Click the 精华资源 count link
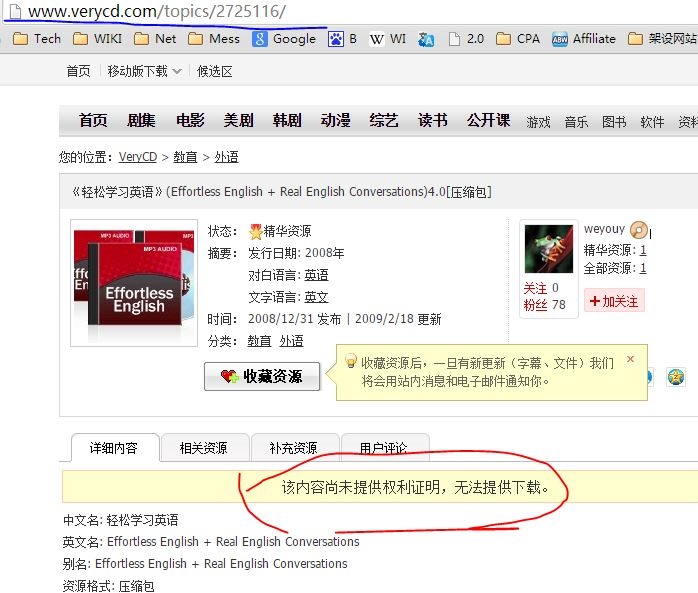Viewport: 698px width, 593px height. click(643, 250)
